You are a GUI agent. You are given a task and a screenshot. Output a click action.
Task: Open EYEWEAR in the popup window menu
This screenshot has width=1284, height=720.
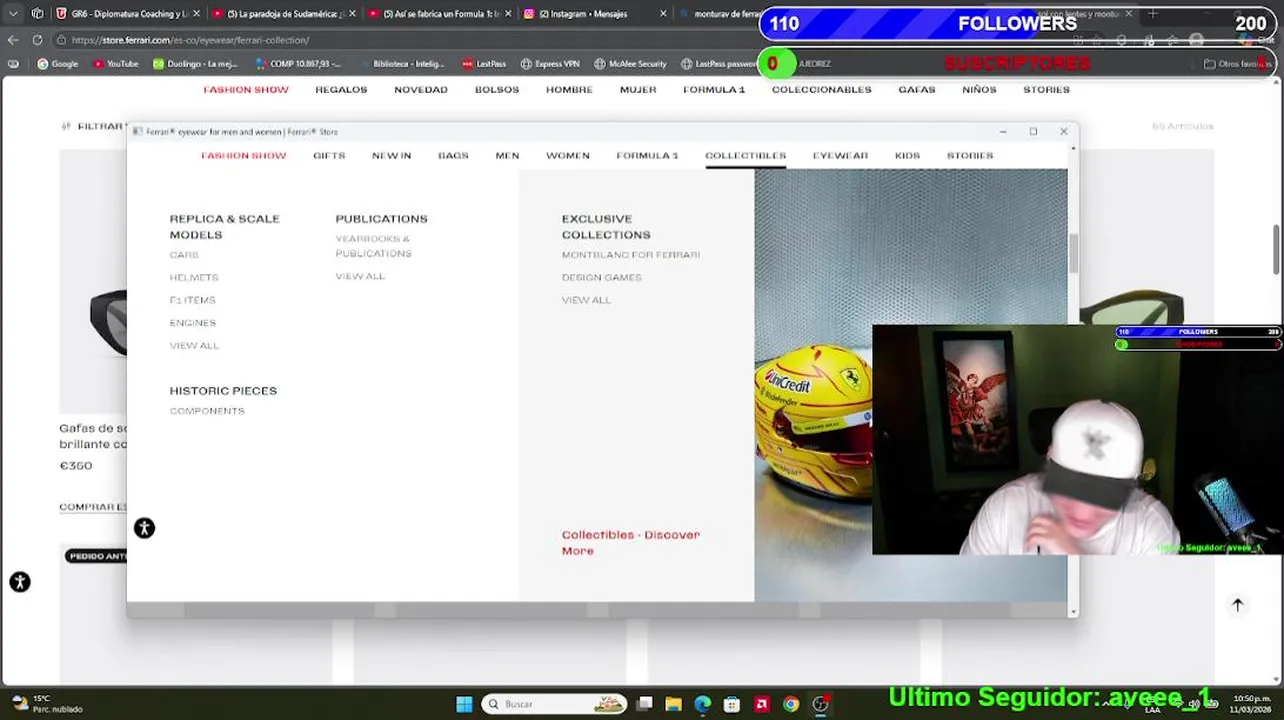840,156
